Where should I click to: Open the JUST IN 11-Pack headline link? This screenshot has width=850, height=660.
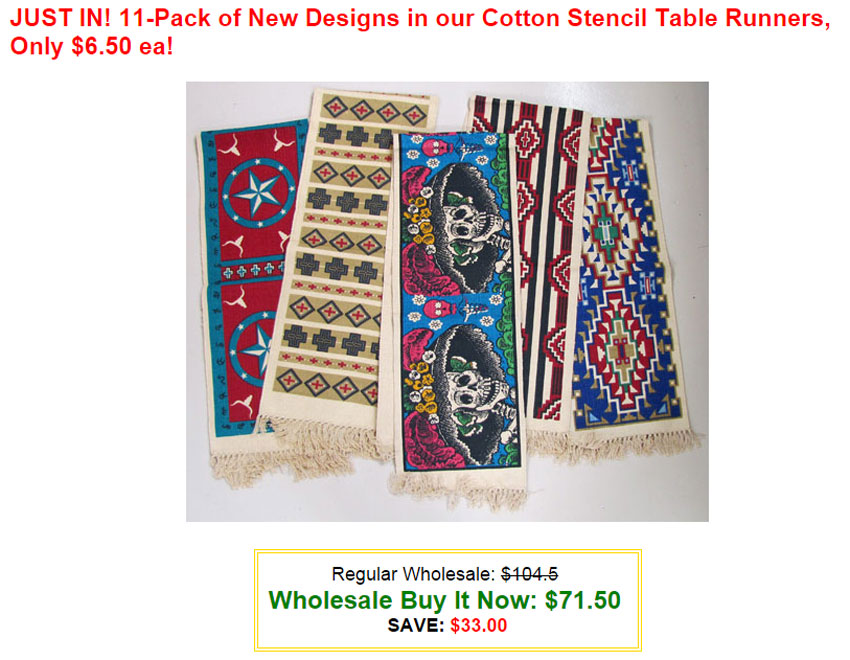(x=420, y=31)
